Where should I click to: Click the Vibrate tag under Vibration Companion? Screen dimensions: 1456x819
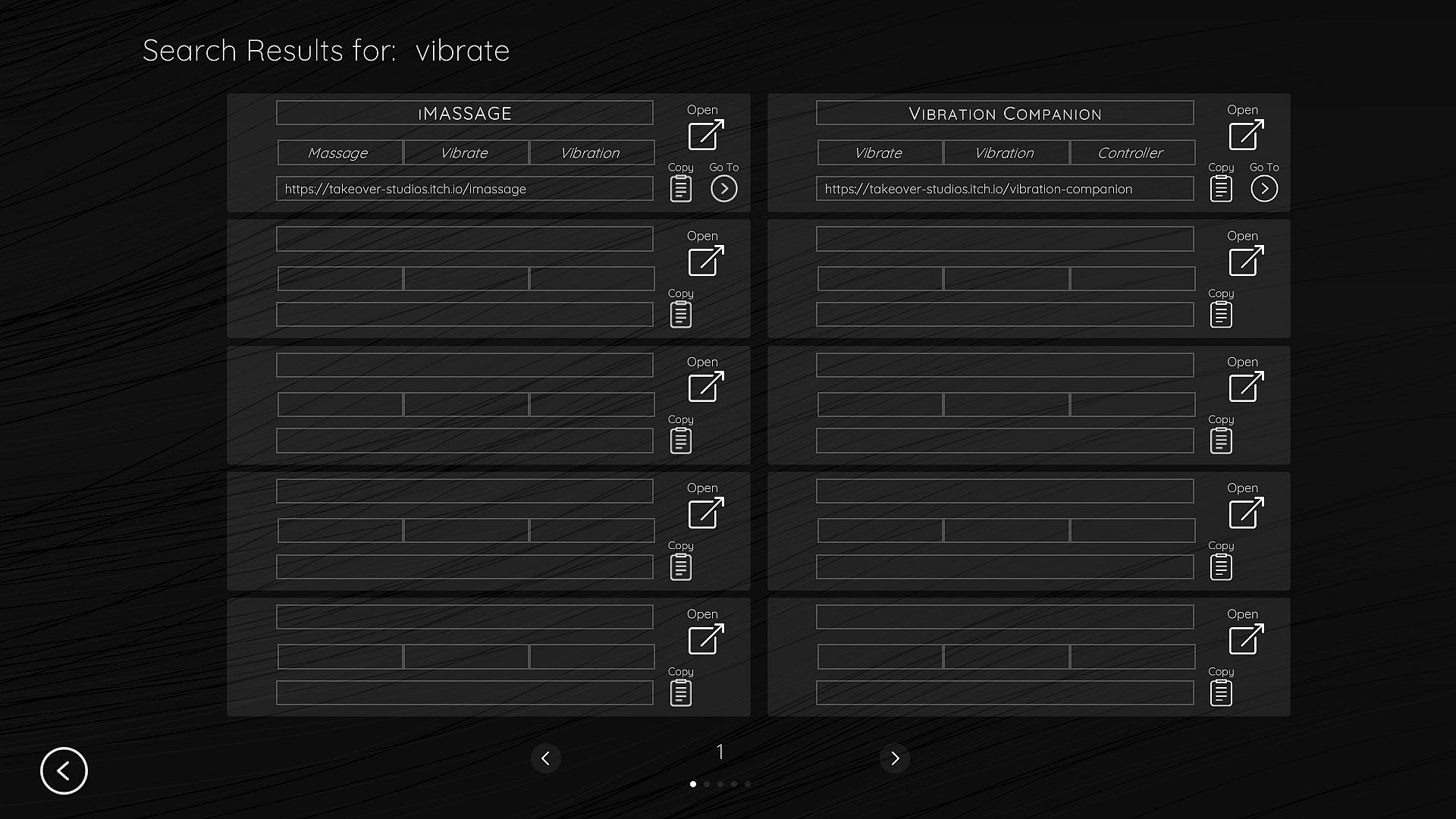click(x=879, y=152)
